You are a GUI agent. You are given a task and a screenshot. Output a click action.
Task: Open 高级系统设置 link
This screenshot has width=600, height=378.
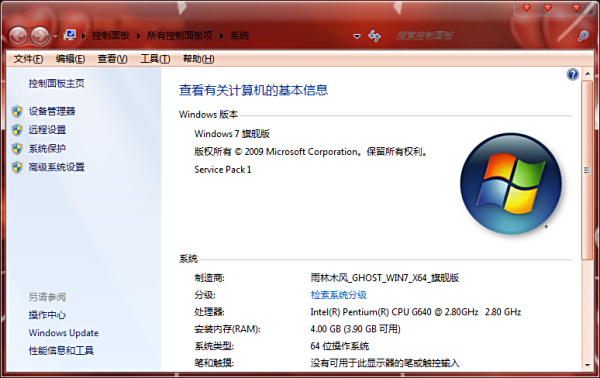tap(57, 167)
